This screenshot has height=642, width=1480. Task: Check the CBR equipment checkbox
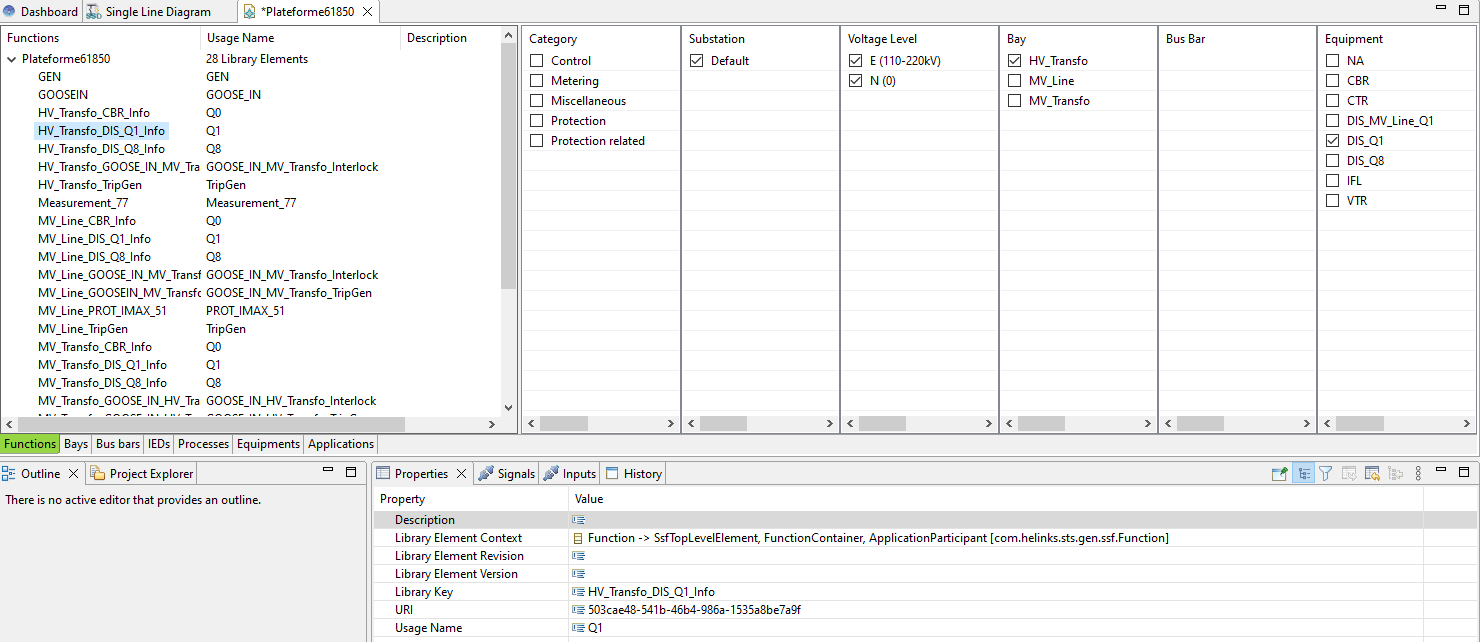[1331, 80]
